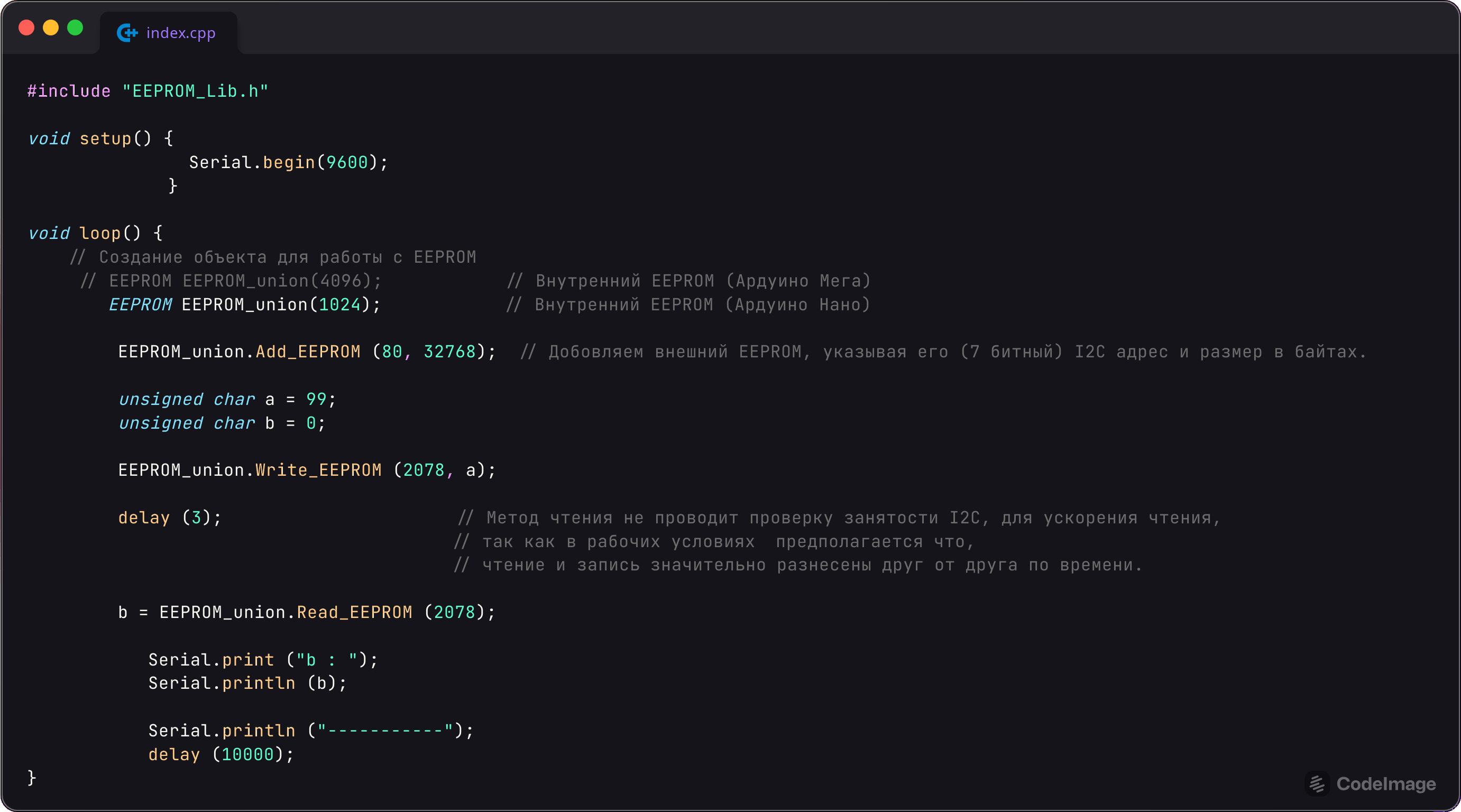This screenshot has height=812, width=1461.
Task: Click the #include "EEPROM_Lib.h" line
Action: coord(148,91)
